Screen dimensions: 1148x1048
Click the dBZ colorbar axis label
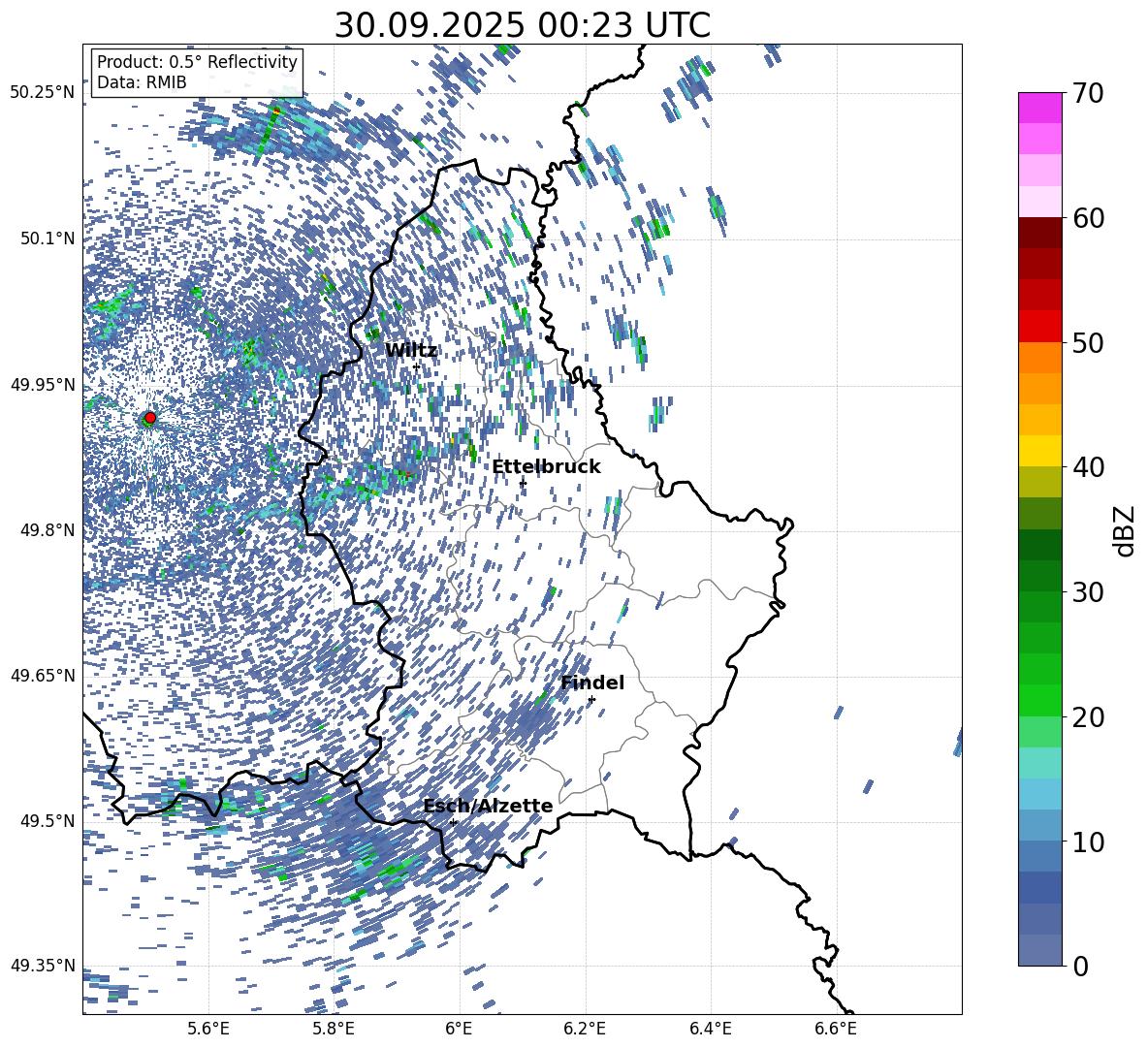[1124, 530]
